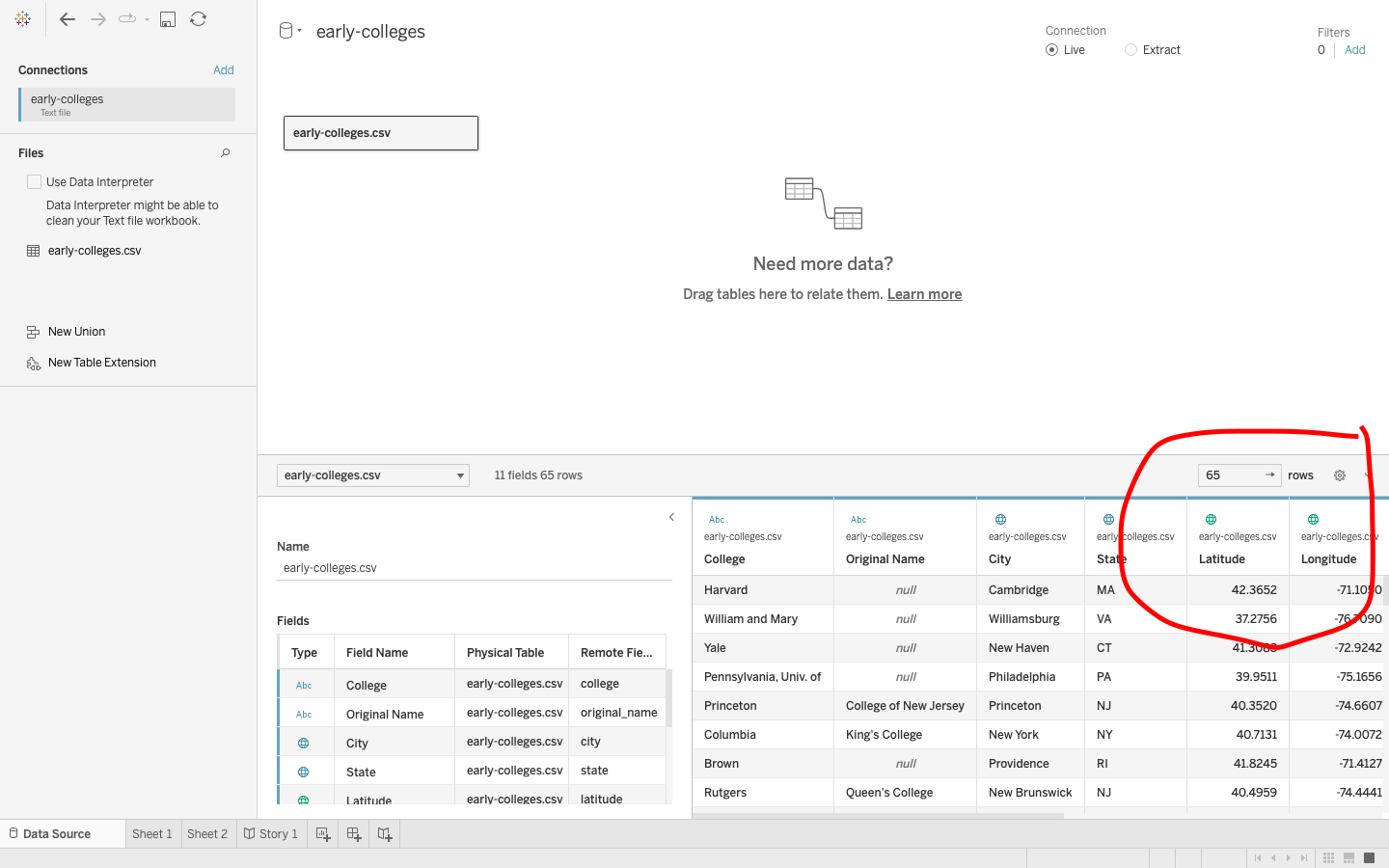Show filmstrip view icon in status bar
This screenshot has width=1389, height=868.
1348,857
